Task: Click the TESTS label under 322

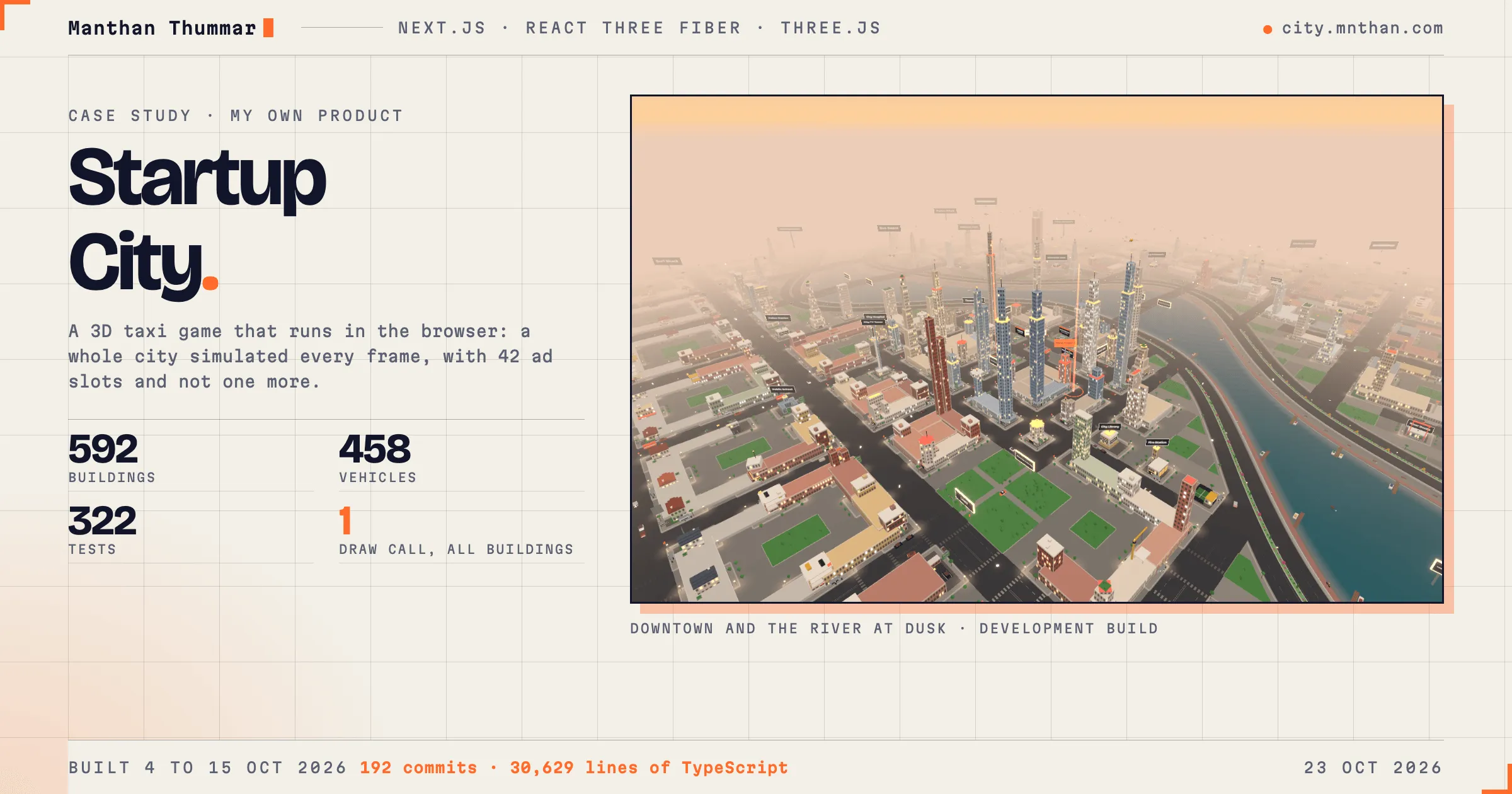Action: (x=93, y=549)
